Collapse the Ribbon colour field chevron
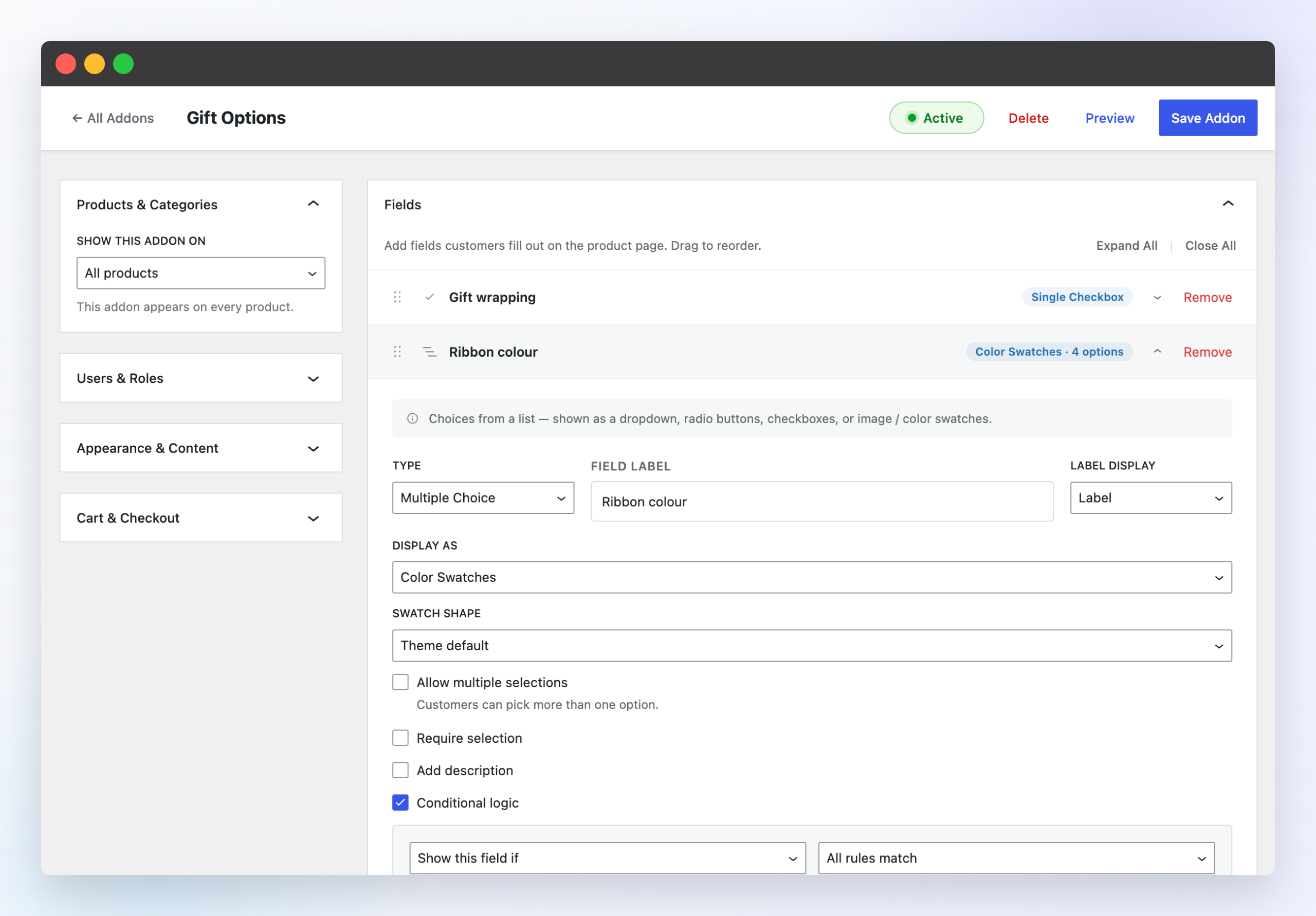The width and height of the screenshot is (1316, 916). [1157, 352]
